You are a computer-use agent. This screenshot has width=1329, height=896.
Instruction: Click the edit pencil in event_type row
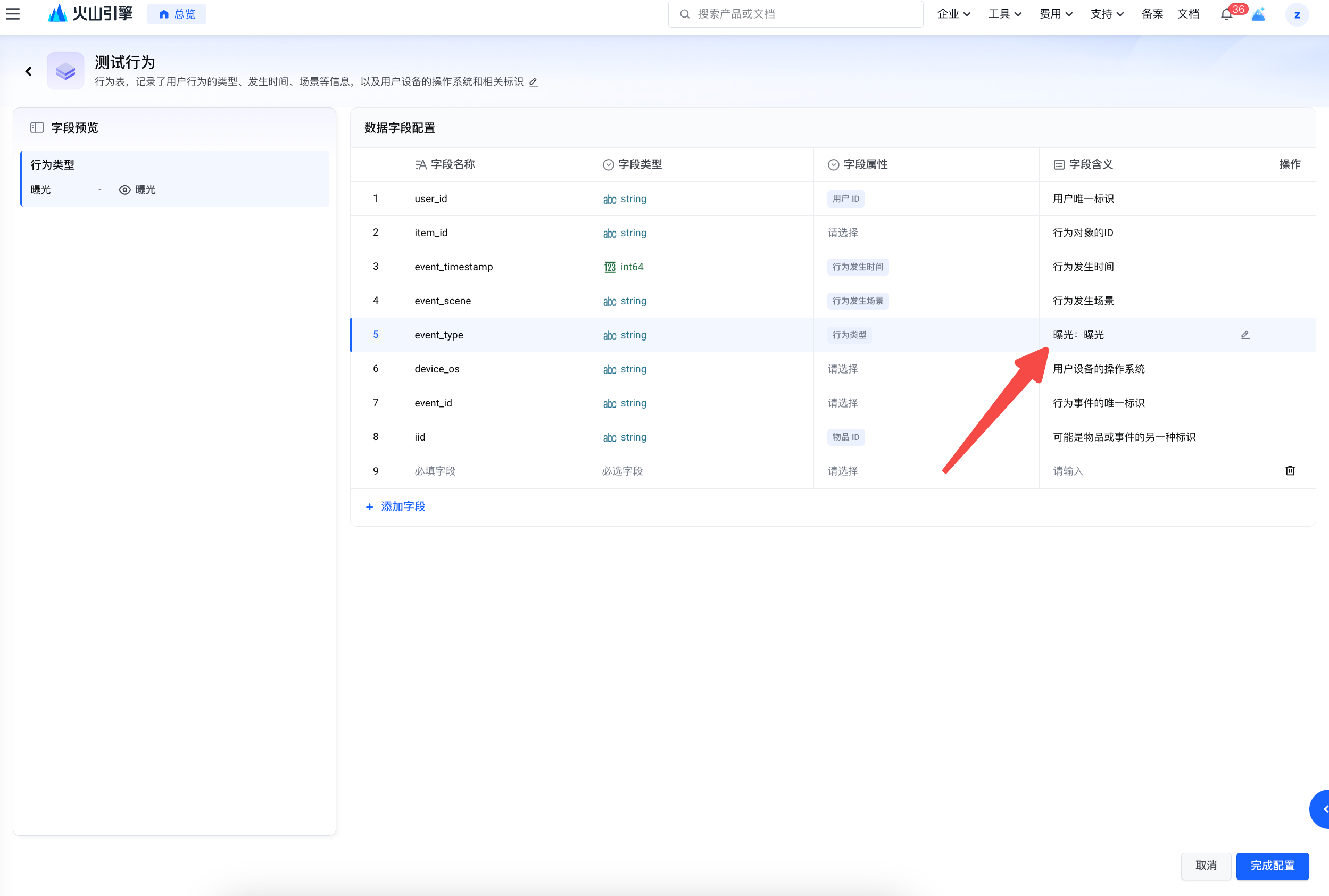click(1245, 335)
